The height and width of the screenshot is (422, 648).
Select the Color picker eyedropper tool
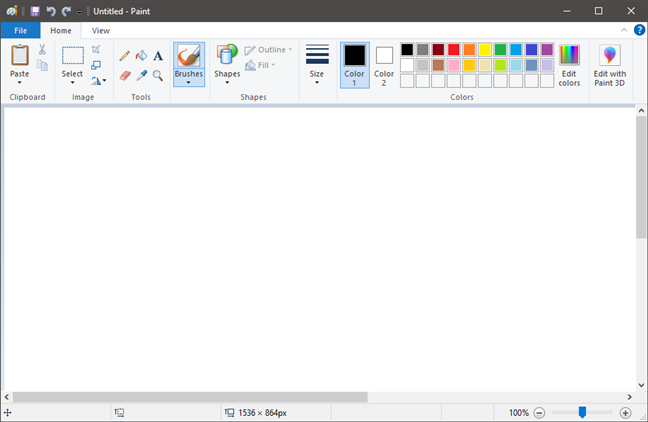click(x=141, y=75)
